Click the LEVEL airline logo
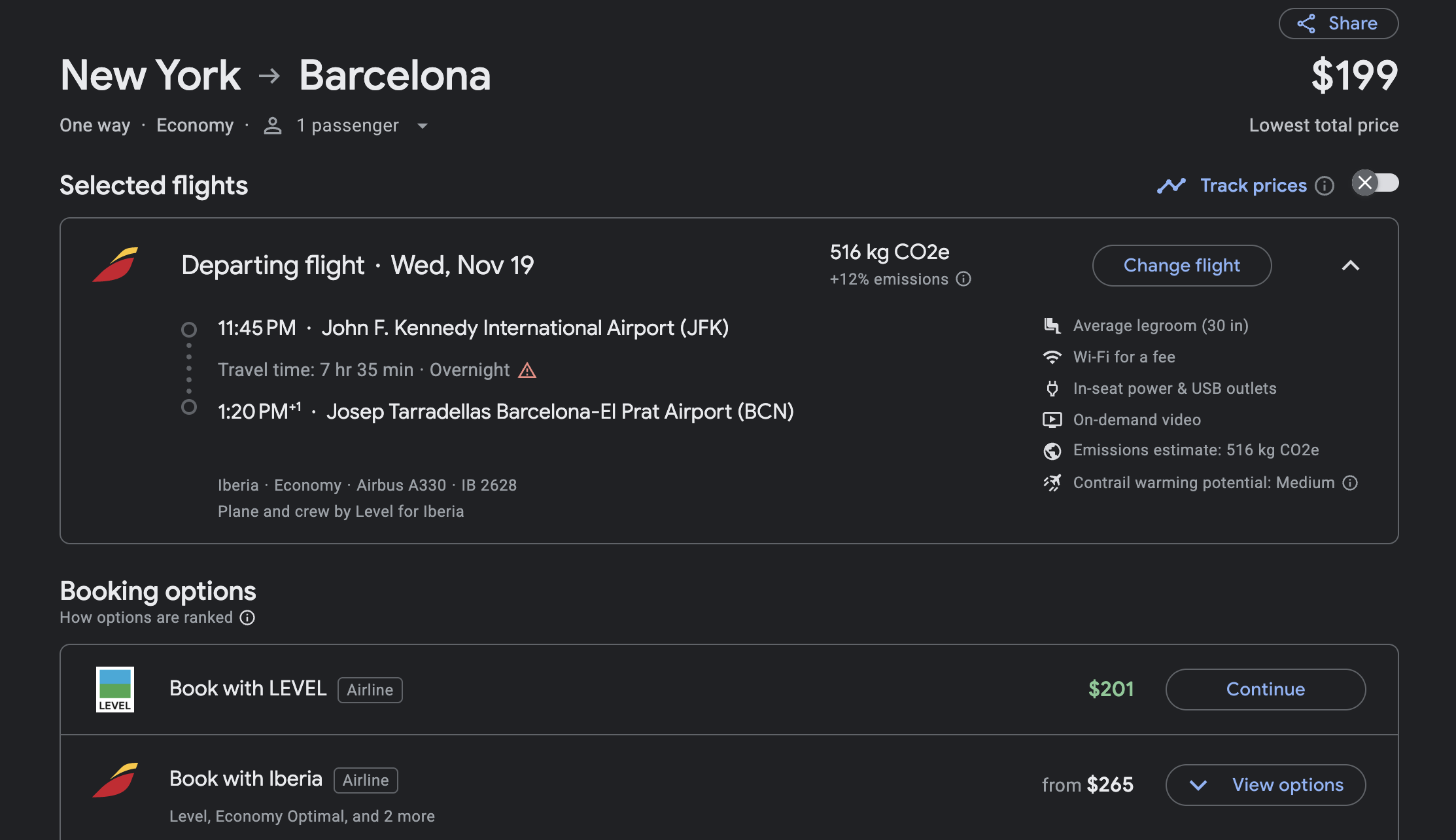1456x840 pixels. point(115,689)
